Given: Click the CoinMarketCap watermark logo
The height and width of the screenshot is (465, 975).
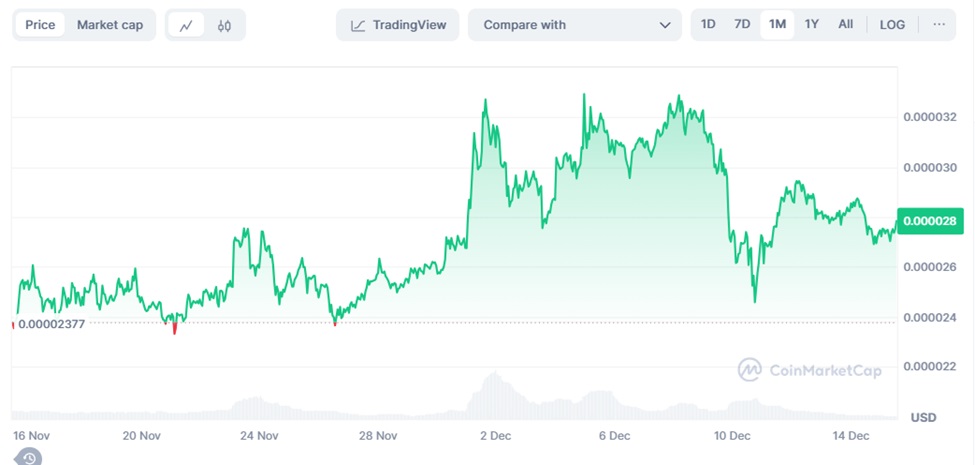Looking at the screenshot, I should click(750, 370).
